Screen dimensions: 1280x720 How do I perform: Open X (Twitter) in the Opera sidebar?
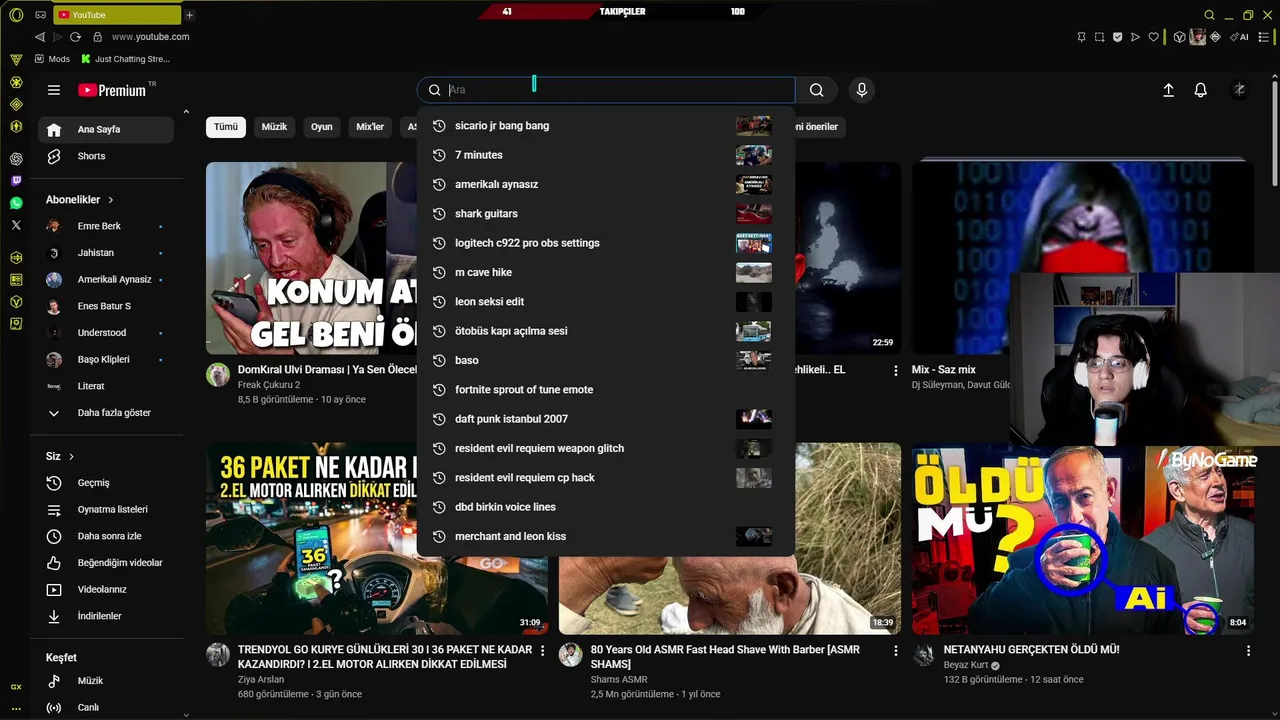click(16, 225)
